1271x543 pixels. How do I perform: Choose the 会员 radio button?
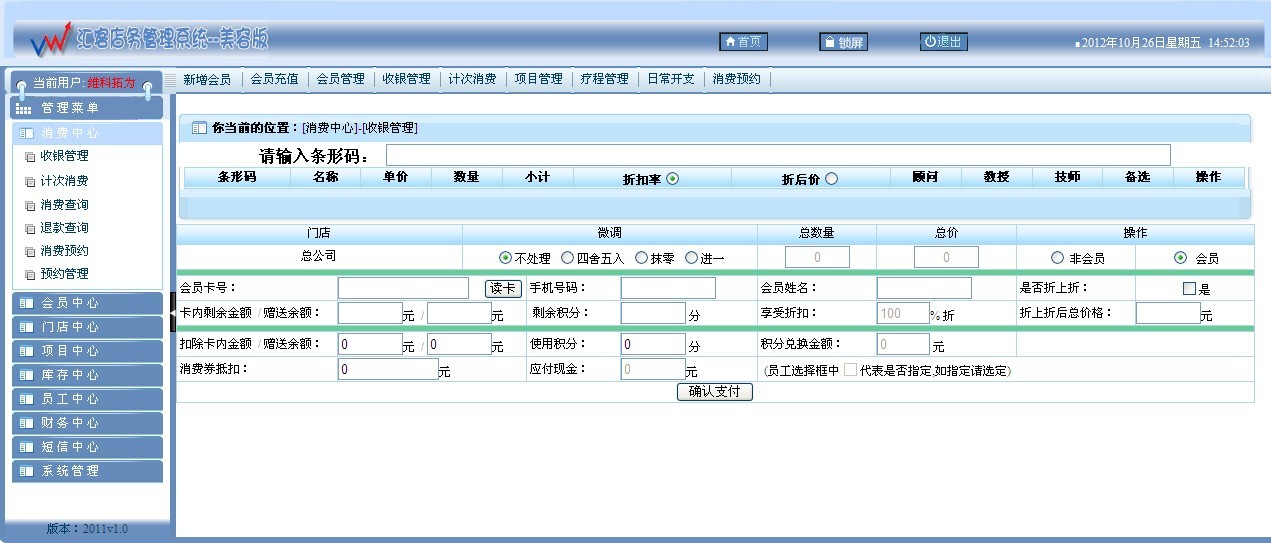(1181, 258)
